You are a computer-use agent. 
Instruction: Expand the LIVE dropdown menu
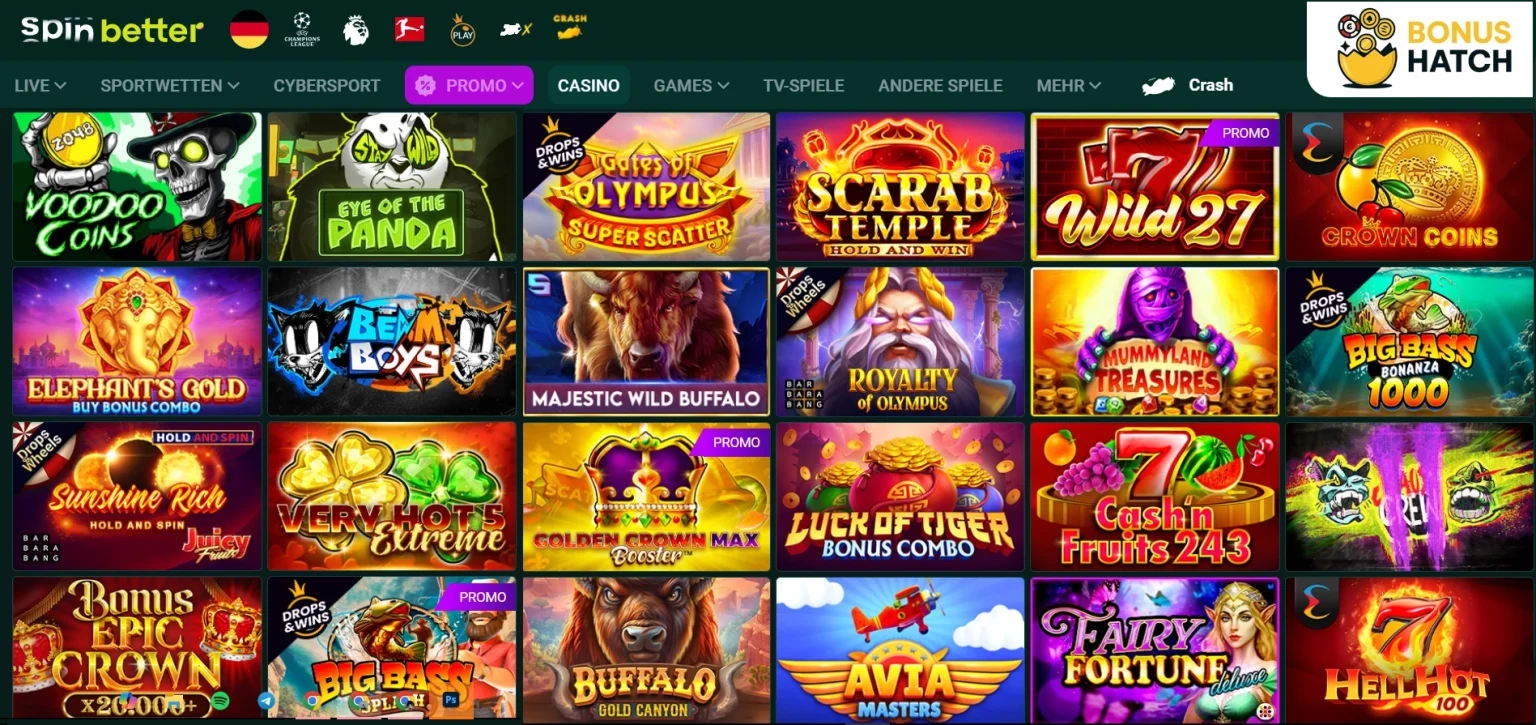(41, 86)
